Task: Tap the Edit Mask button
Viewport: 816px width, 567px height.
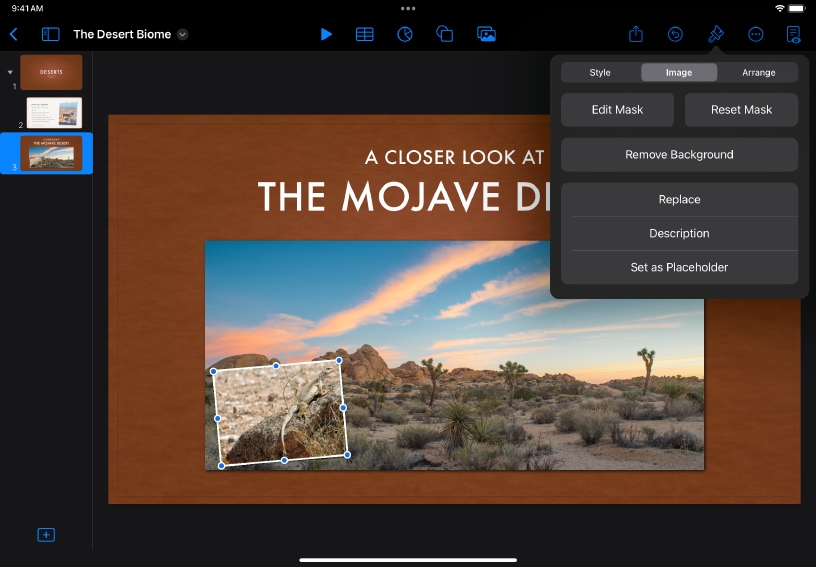Action: (617, 110)
